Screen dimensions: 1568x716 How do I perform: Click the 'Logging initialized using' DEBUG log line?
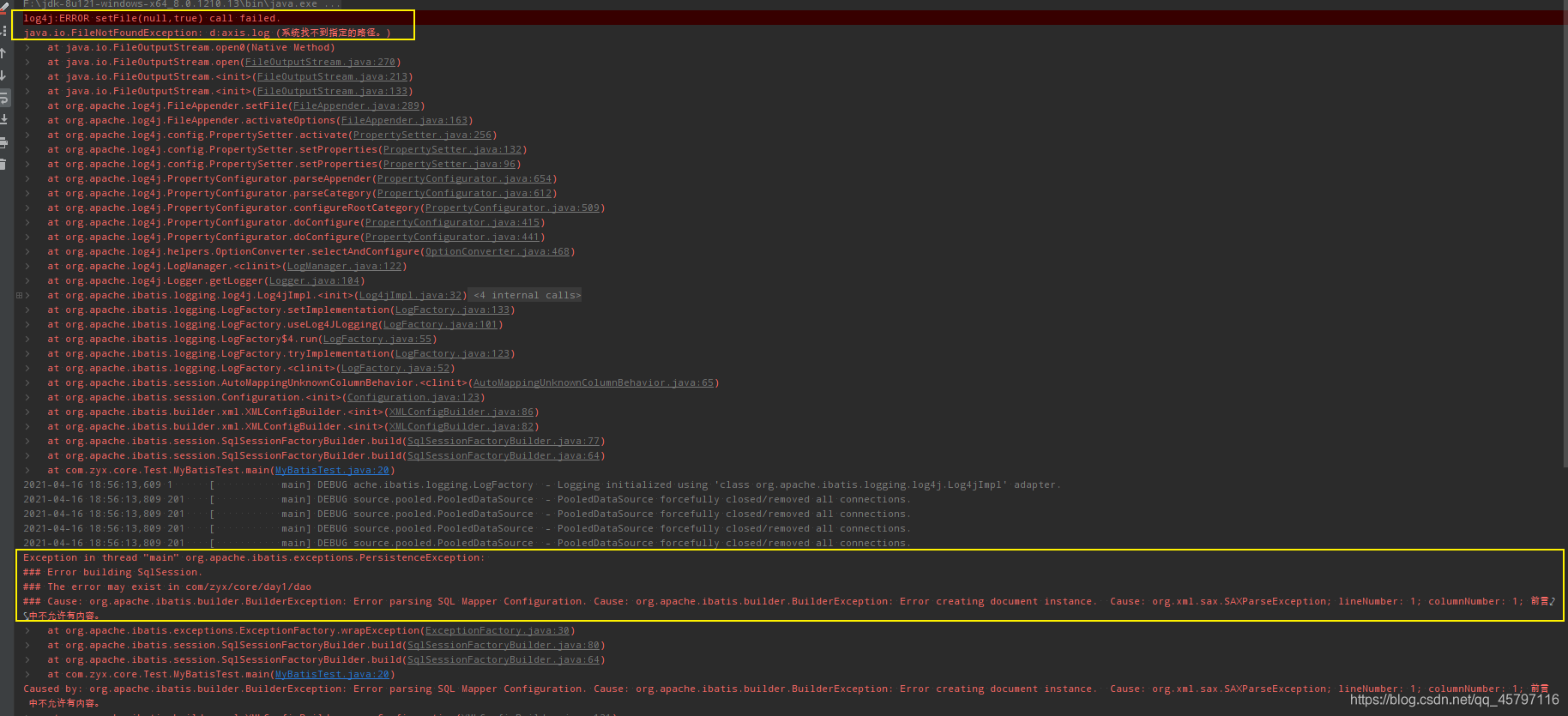(x=542, y=485)
